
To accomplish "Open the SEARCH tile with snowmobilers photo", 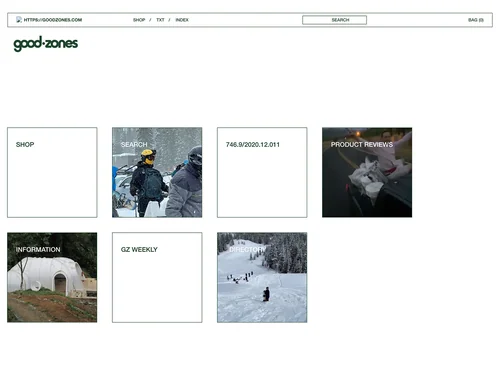I will [157, 172].
